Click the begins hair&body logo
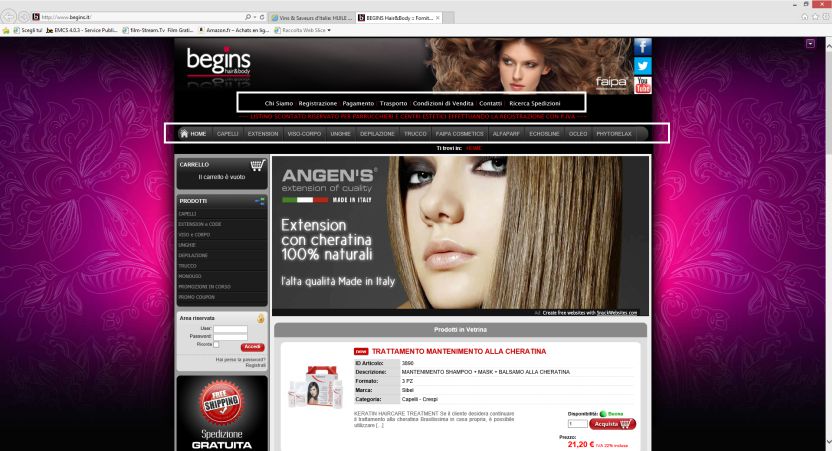The width and height of the screenshot is (832, 451). coord(218,63)
